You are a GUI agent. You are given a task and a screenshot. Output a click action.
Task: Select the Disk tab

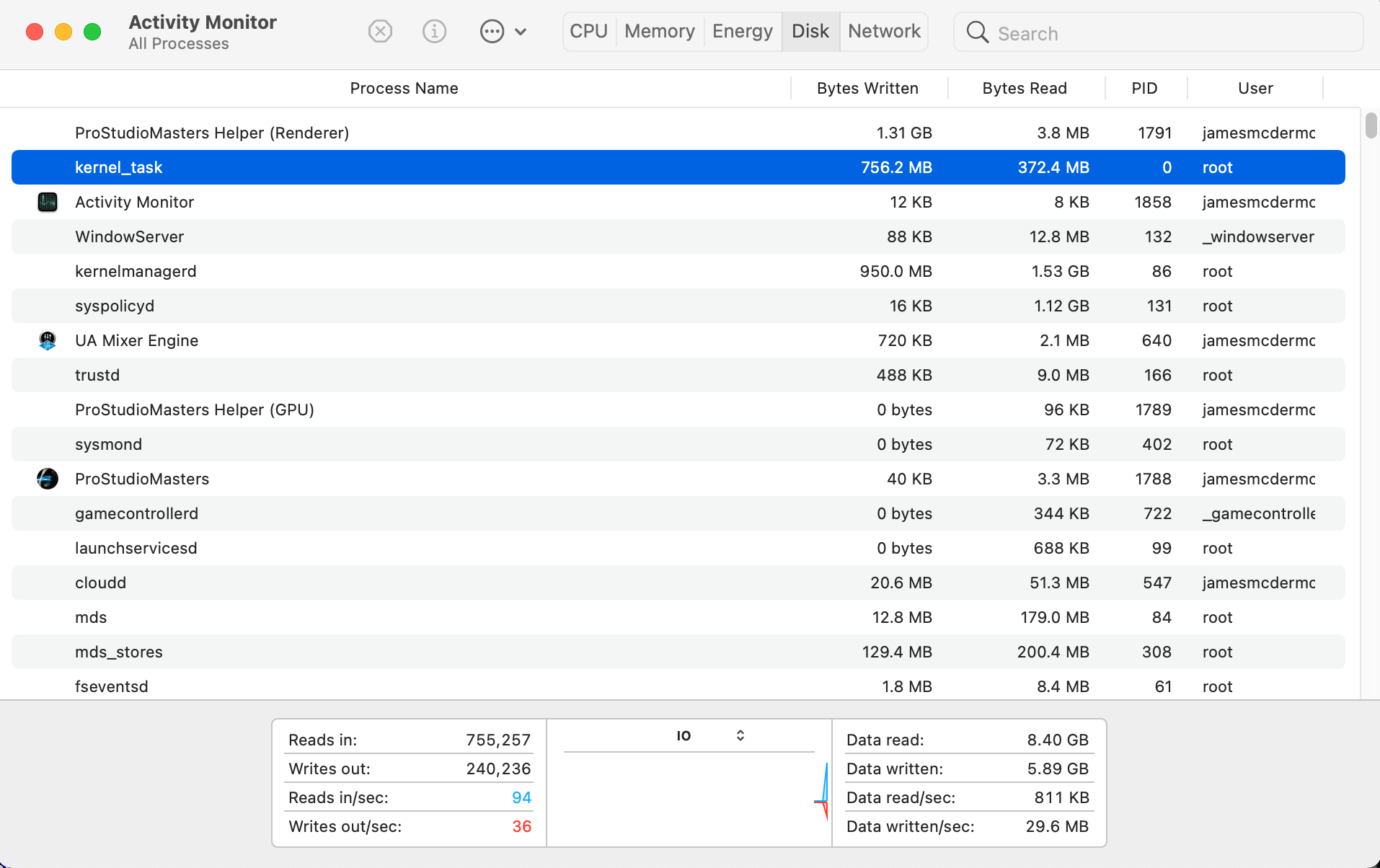810,32
